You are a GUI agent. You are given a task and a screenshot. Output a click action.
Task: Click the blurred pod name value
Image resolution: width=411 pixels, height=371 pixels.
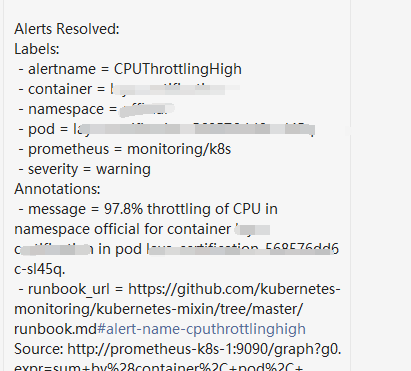click(194, 129)
